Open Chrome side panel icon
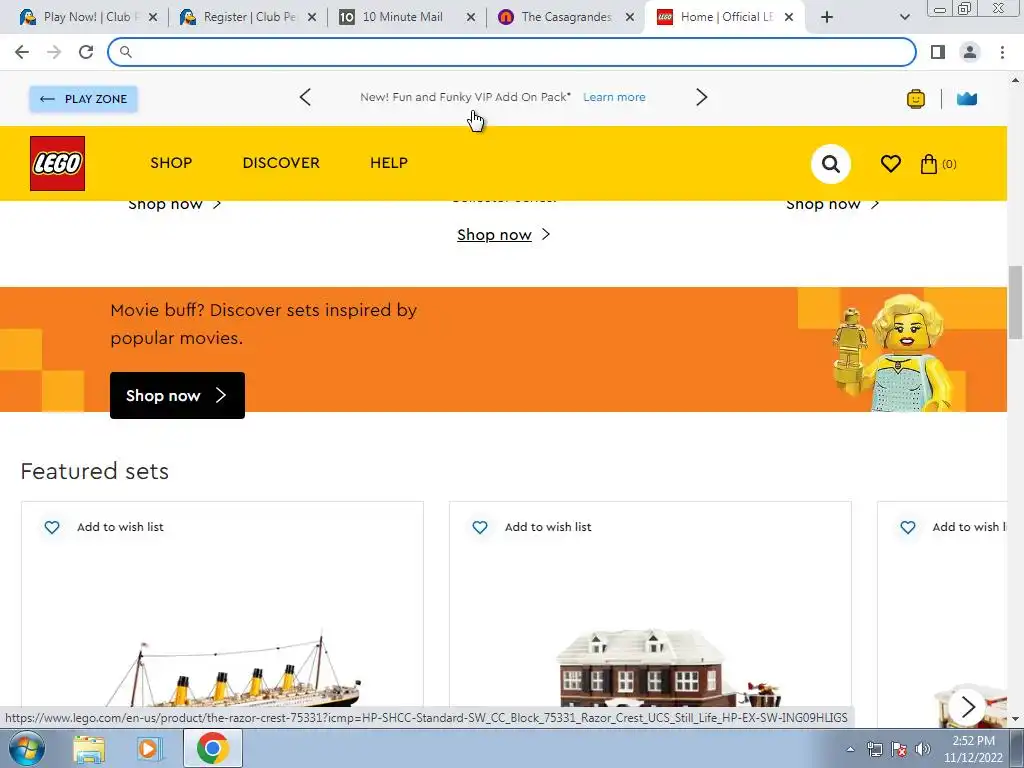This screenshot has width=1024, height=768. pos(938,52)
